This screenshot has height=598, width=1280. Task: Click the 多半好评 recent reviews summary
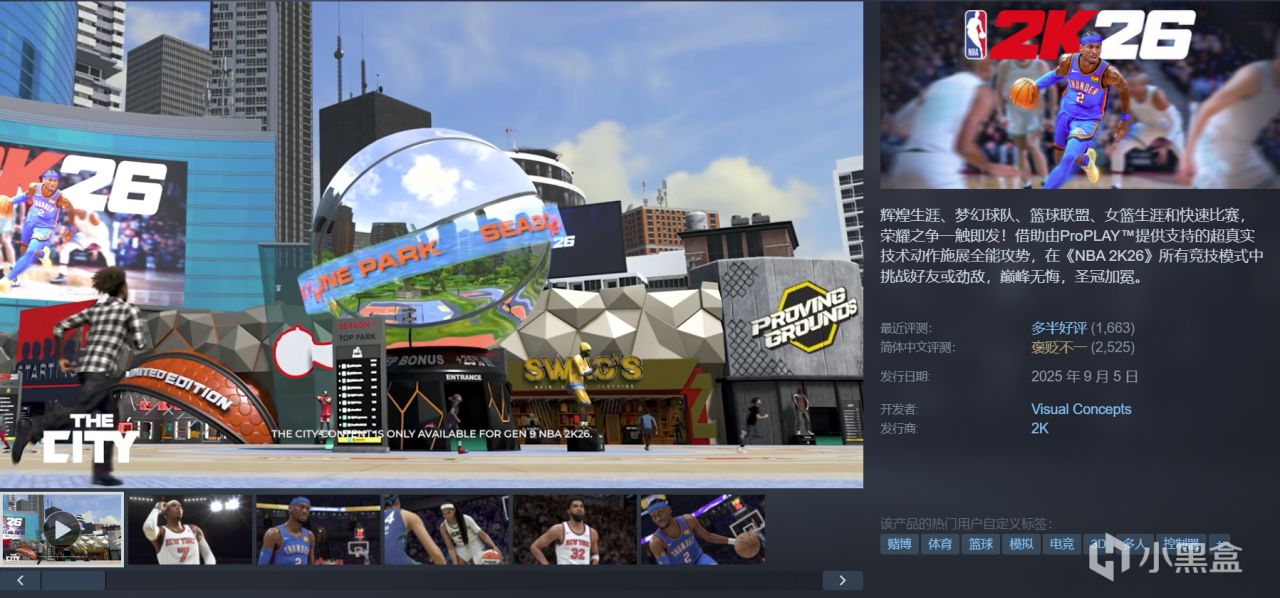point(1058,328)
